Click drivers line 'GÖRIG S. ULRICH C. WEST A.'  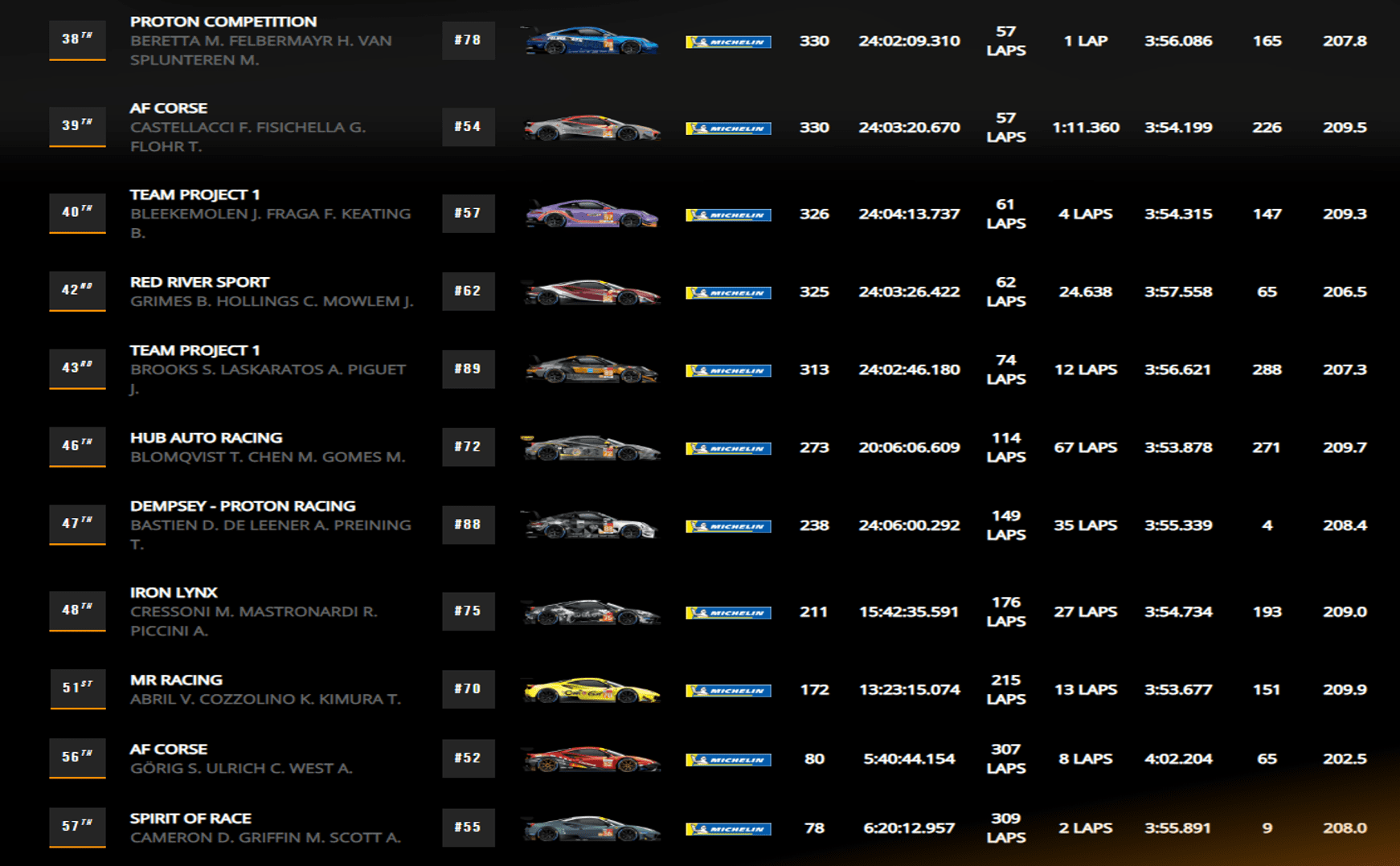coord(241,768)
